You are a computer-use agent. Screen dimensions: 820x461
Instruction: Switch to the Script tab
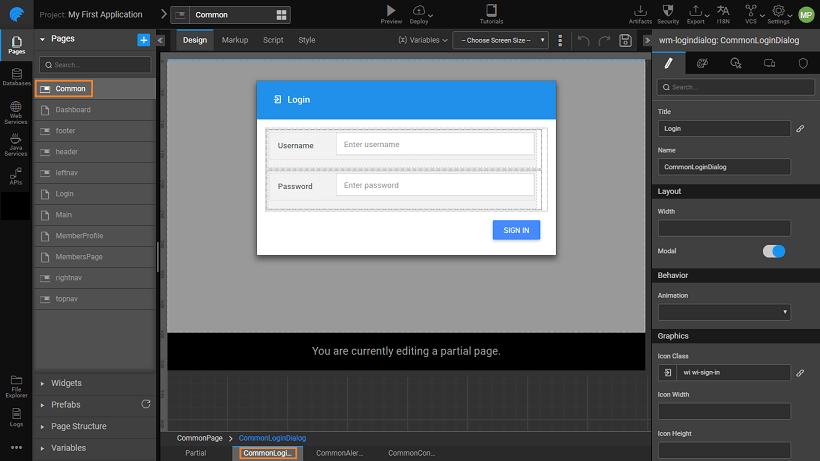[273, 40]
